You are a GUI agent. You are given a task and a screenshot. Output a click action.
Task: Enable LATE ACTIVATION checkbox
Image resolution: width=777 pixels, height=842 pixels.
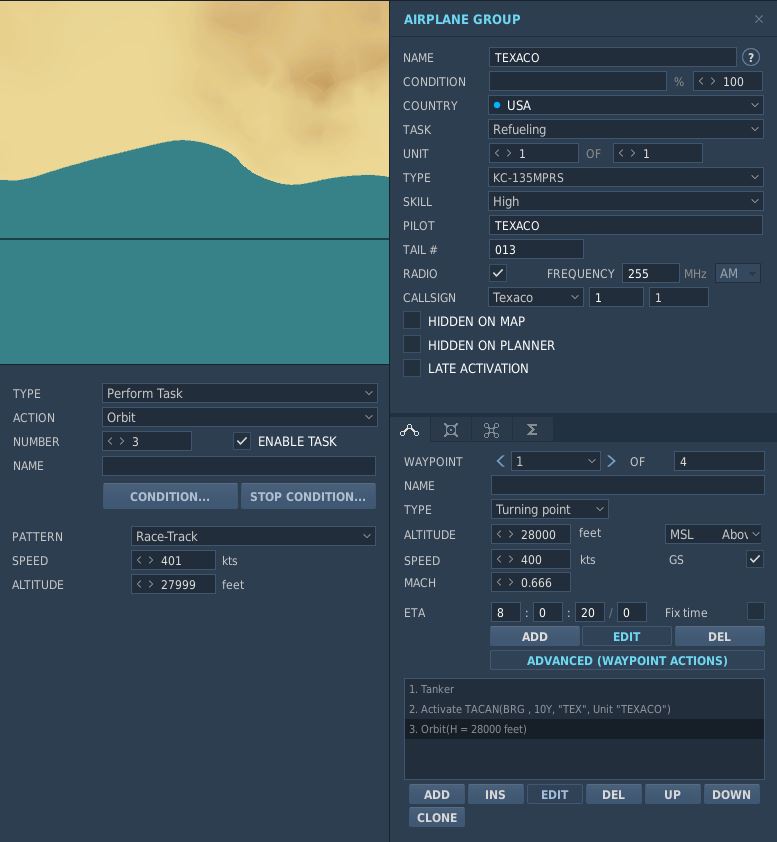tap(412, 368)
